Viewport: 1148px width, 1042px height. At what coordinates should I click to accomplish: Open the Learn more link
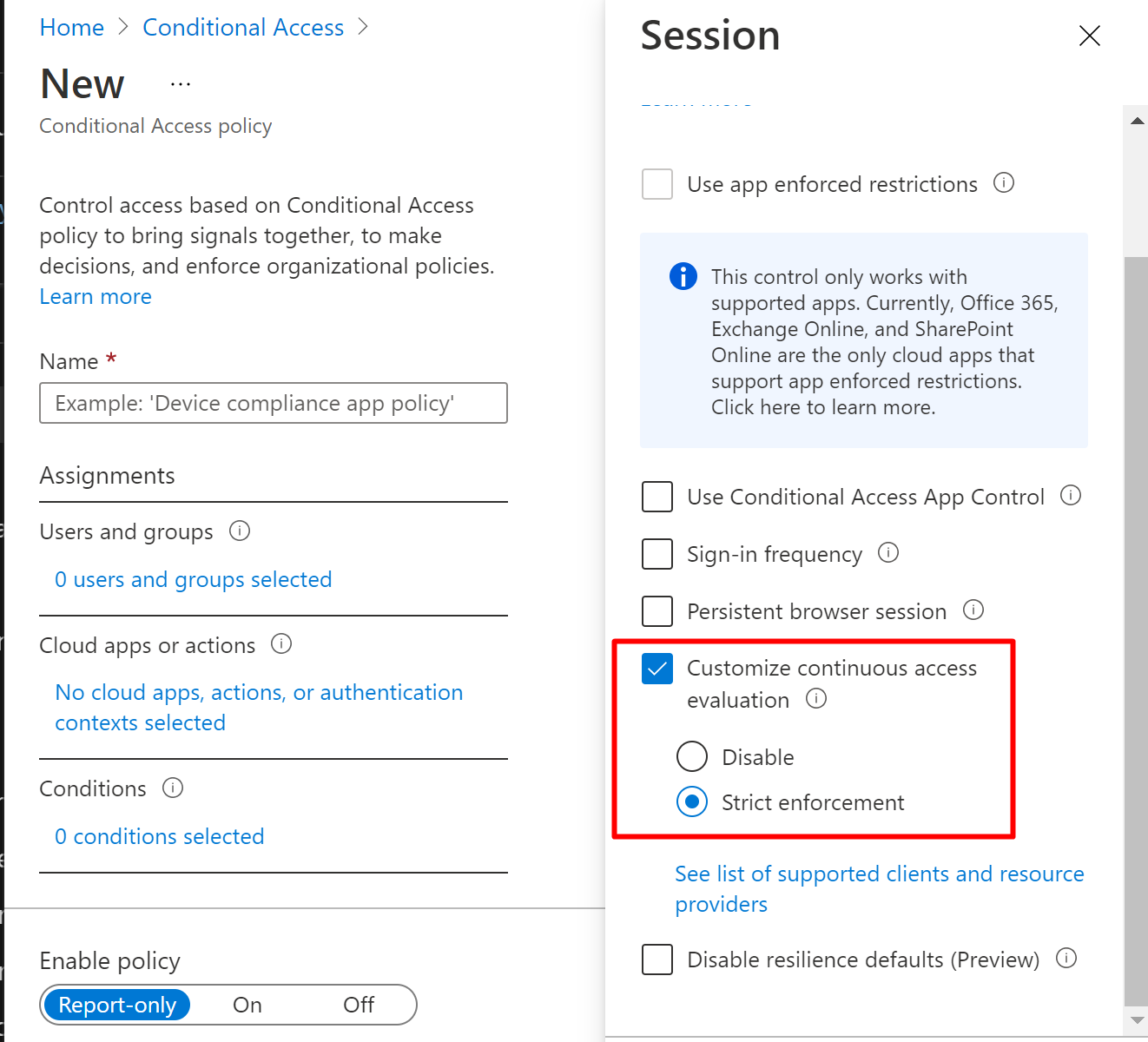click(x=95, y=296)
